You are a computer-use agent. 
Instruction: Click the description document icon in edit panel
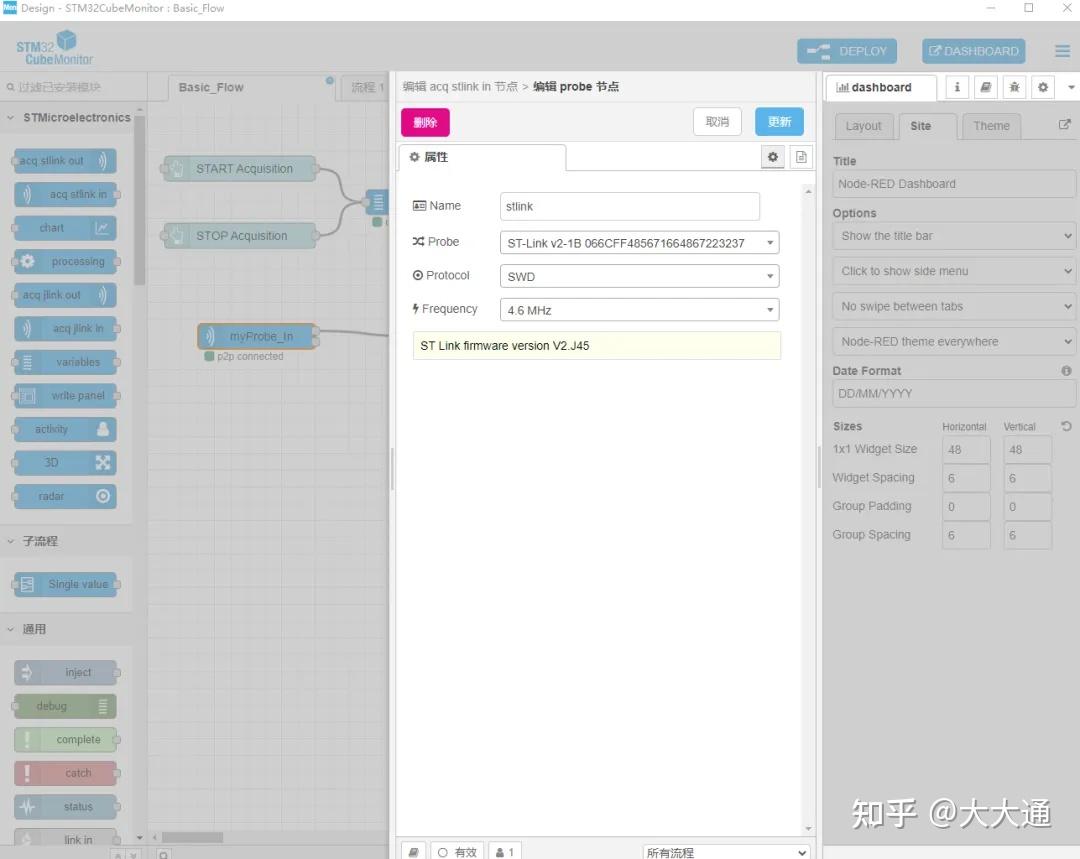[800, 157]
